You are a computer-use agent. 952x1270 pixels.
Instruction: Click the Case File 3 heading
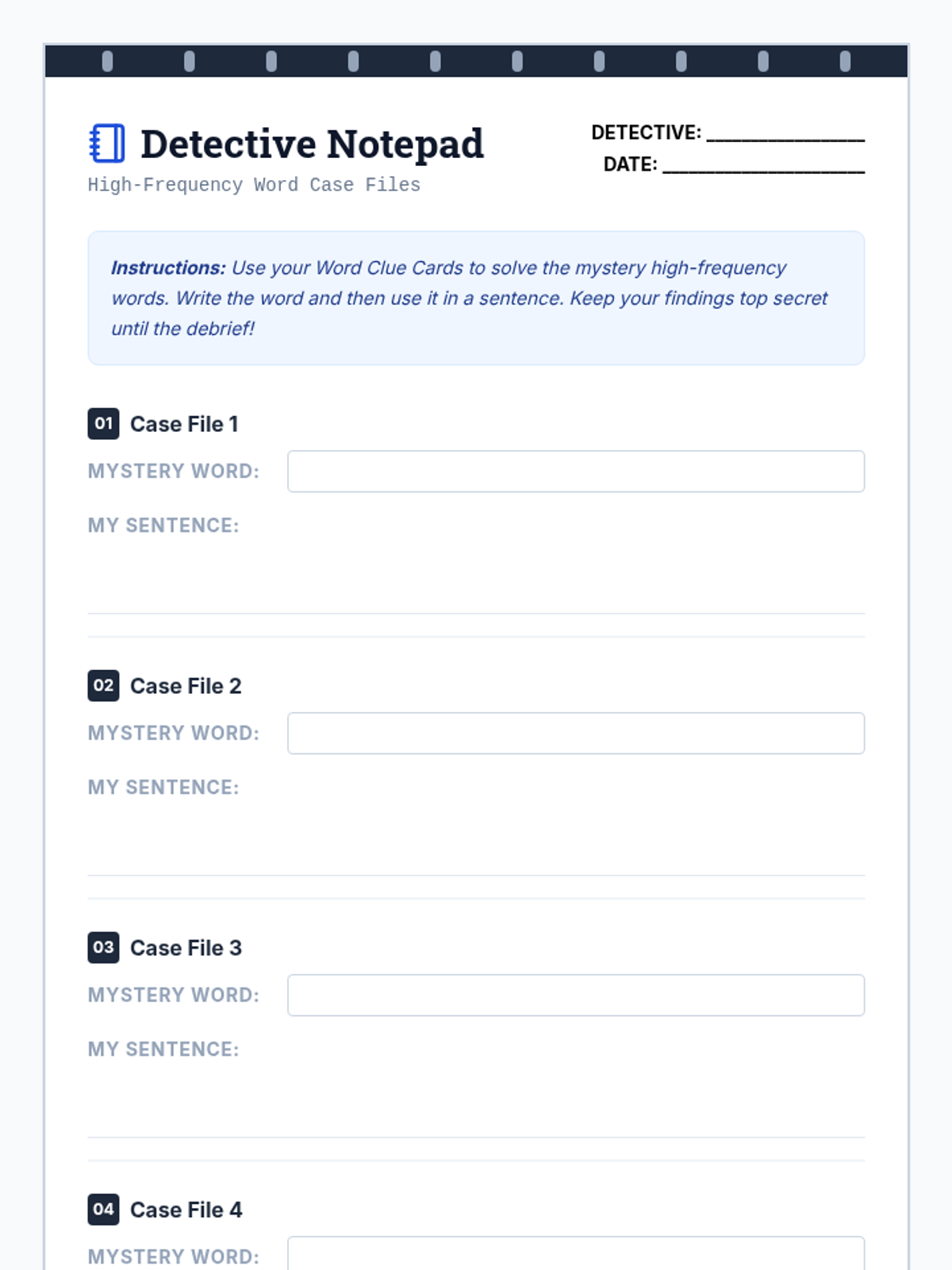186,949
